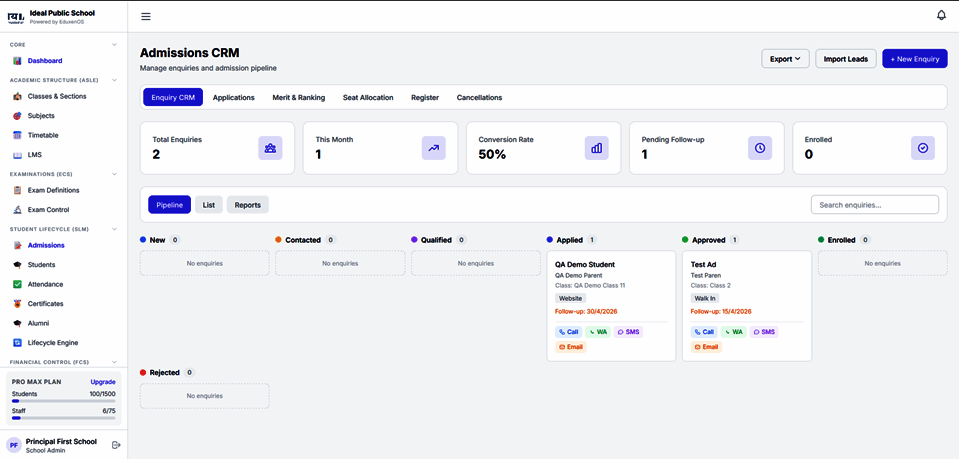
Task: Open the notifications bell icon
Action: click(x=941, y=15)
